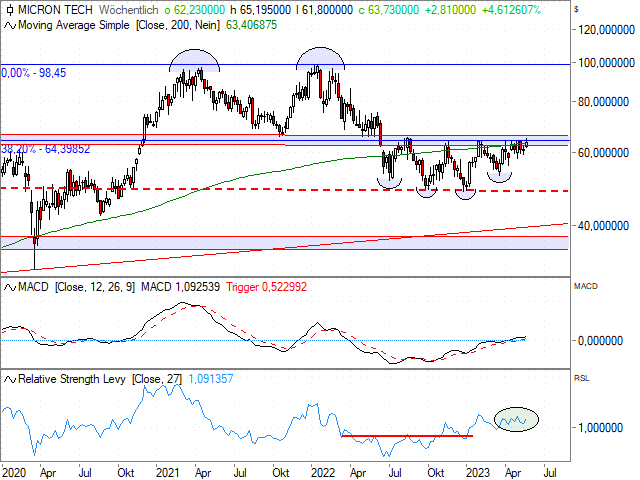Click the dollar sign currency label

point(576,9)
